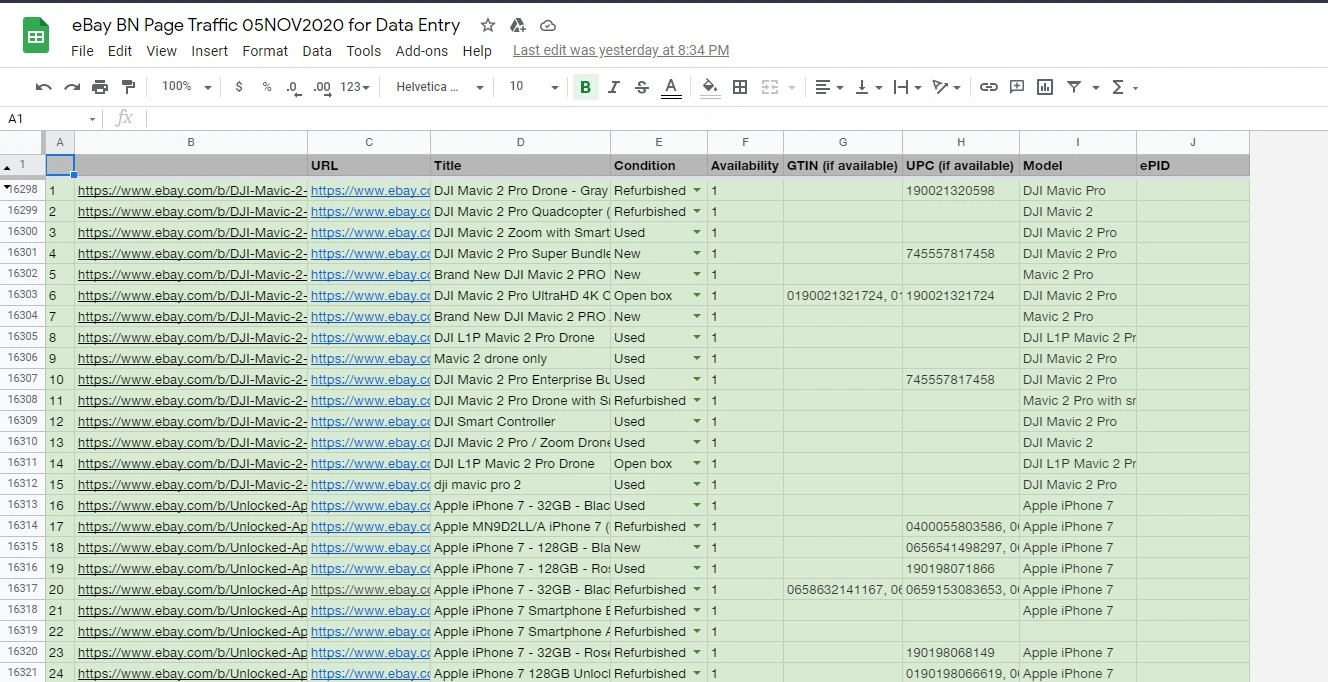The height and width of the screenshot is (682, 1328).
Task: Insert a link
Action: coord(989,87)
